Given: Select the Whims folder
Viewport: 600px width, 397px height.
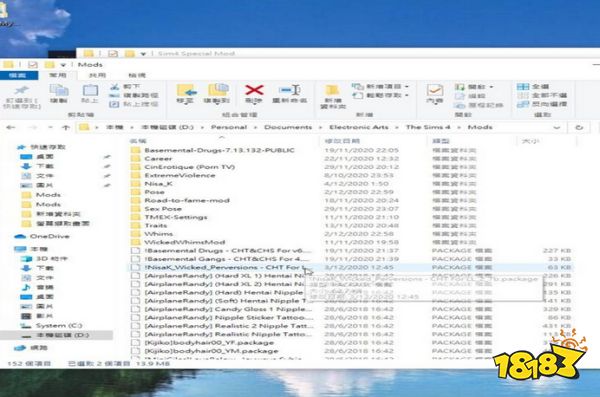Looking at the screenshot, I should (152, 234).
